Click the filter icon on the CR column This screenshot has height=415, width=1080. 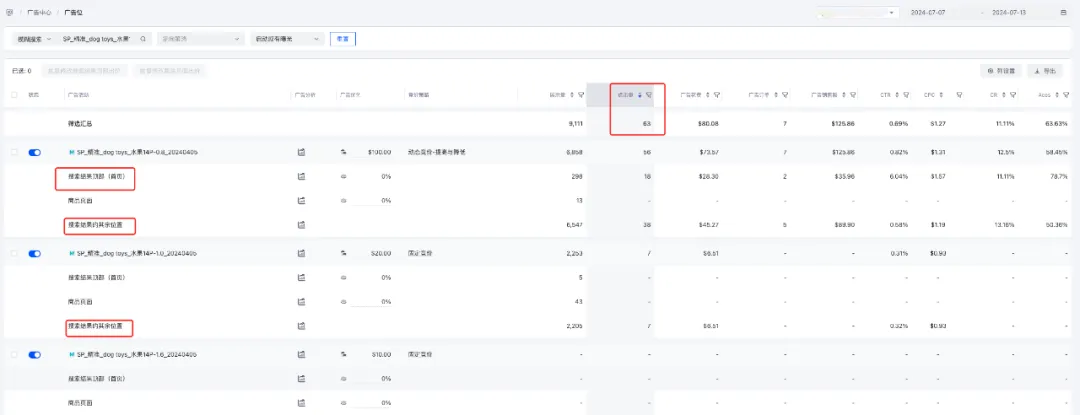coord(1012,95)
